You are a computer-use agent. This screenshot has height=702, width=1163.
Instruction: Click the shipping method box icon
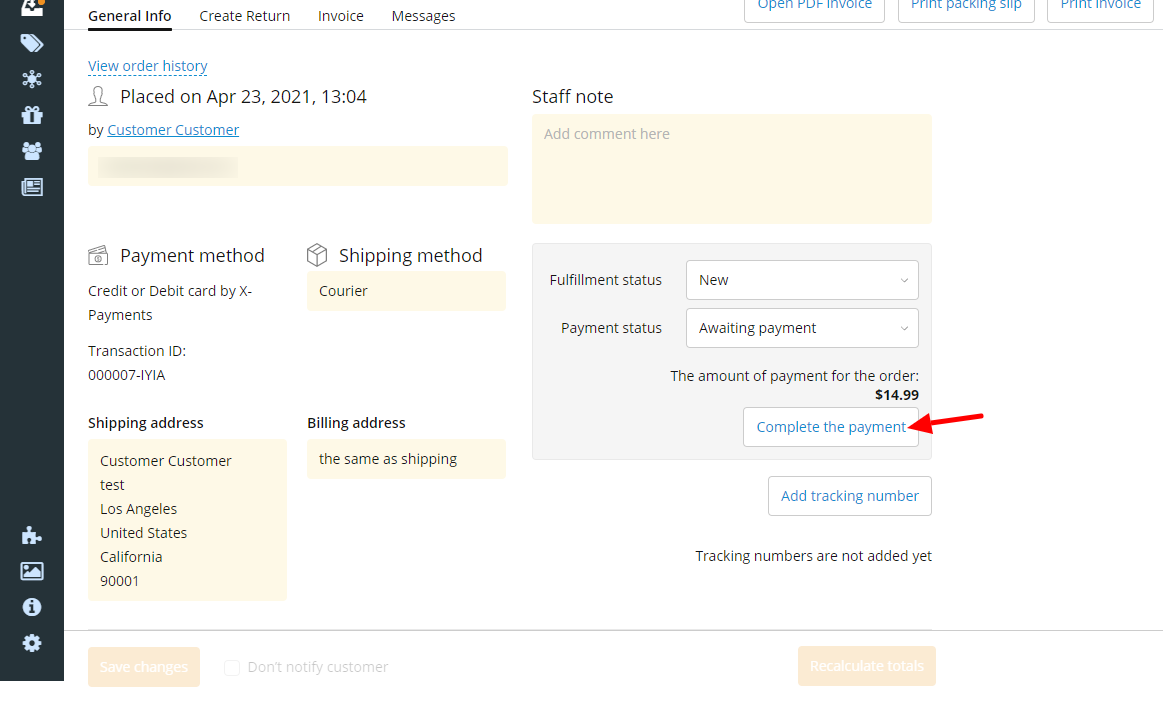[x=317, y=255]
